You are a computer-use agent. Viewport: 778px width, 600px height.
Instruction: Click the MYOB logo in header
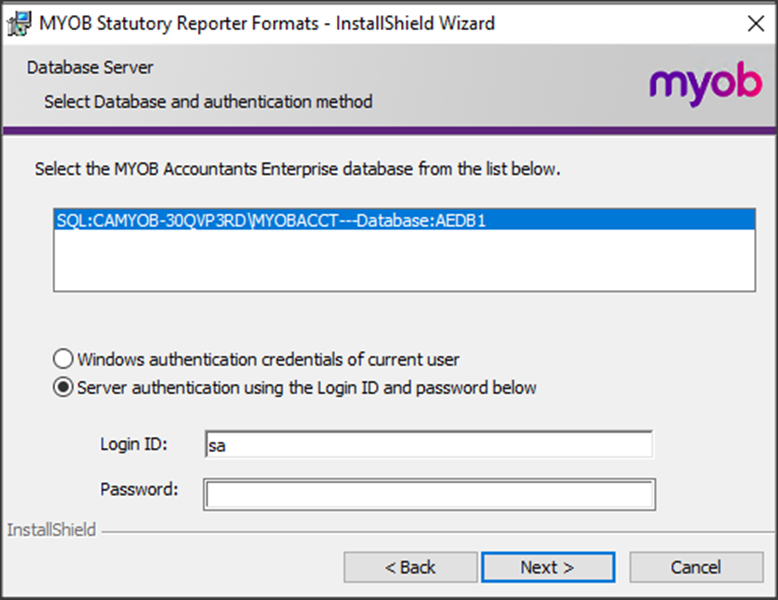[705, 86]
